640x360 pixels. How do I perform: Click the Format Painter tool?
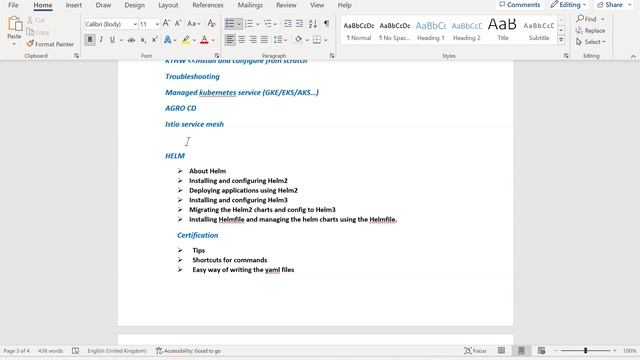tap(50, 44)
